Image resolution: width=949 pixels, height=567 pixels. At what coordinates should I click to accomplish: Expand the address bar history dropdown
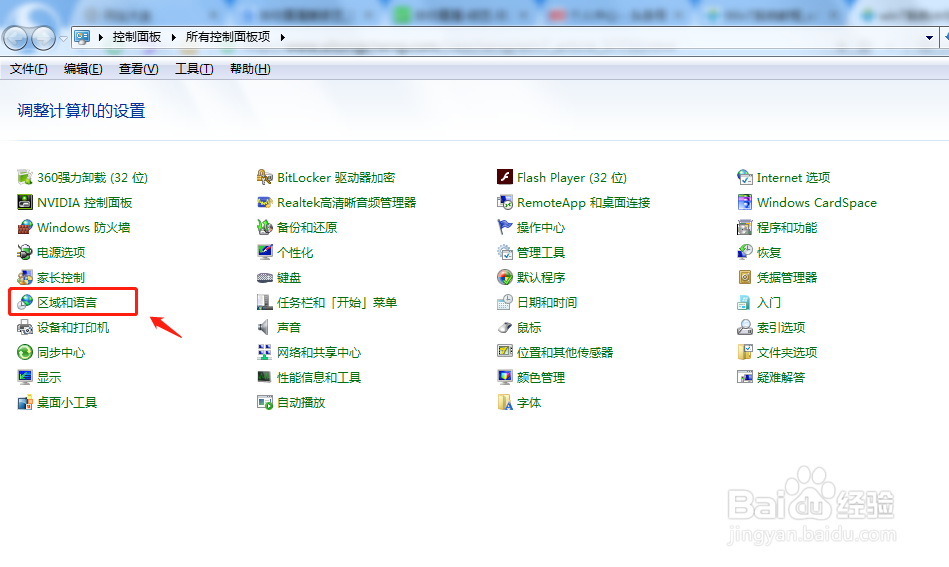click(929, 38)
